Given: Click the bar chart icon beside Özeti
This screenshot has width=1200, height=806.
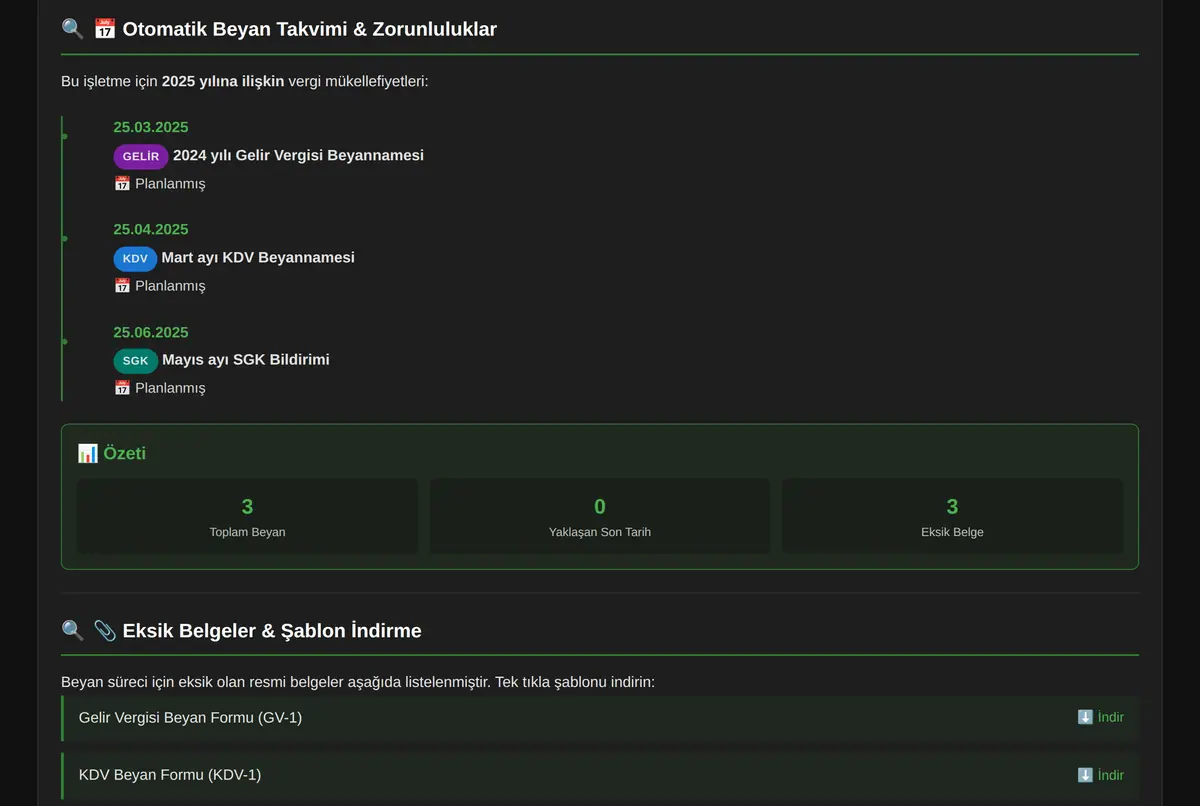Looking at the screenshot, I should pyautogui.click(x=88, y=454).
